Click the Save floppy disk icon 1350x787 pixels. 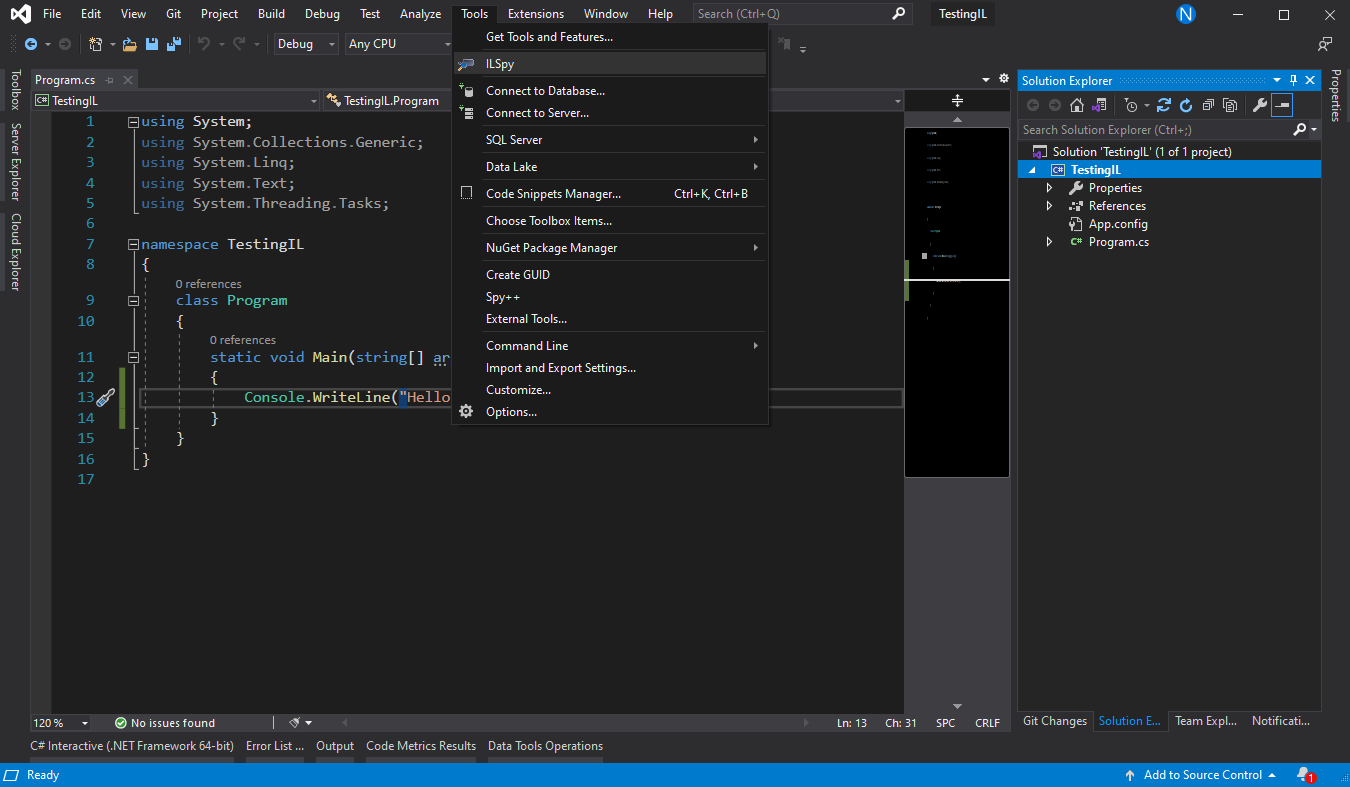pyautogui.click(x=152, y=44)
